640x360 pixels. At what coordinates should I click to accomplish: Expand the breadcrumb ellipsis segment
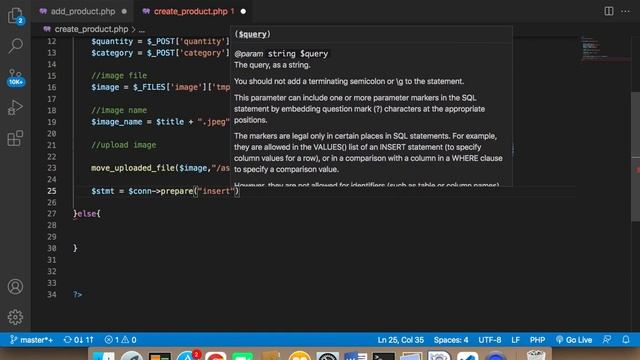pyautogui.click(x=142, y=29)
